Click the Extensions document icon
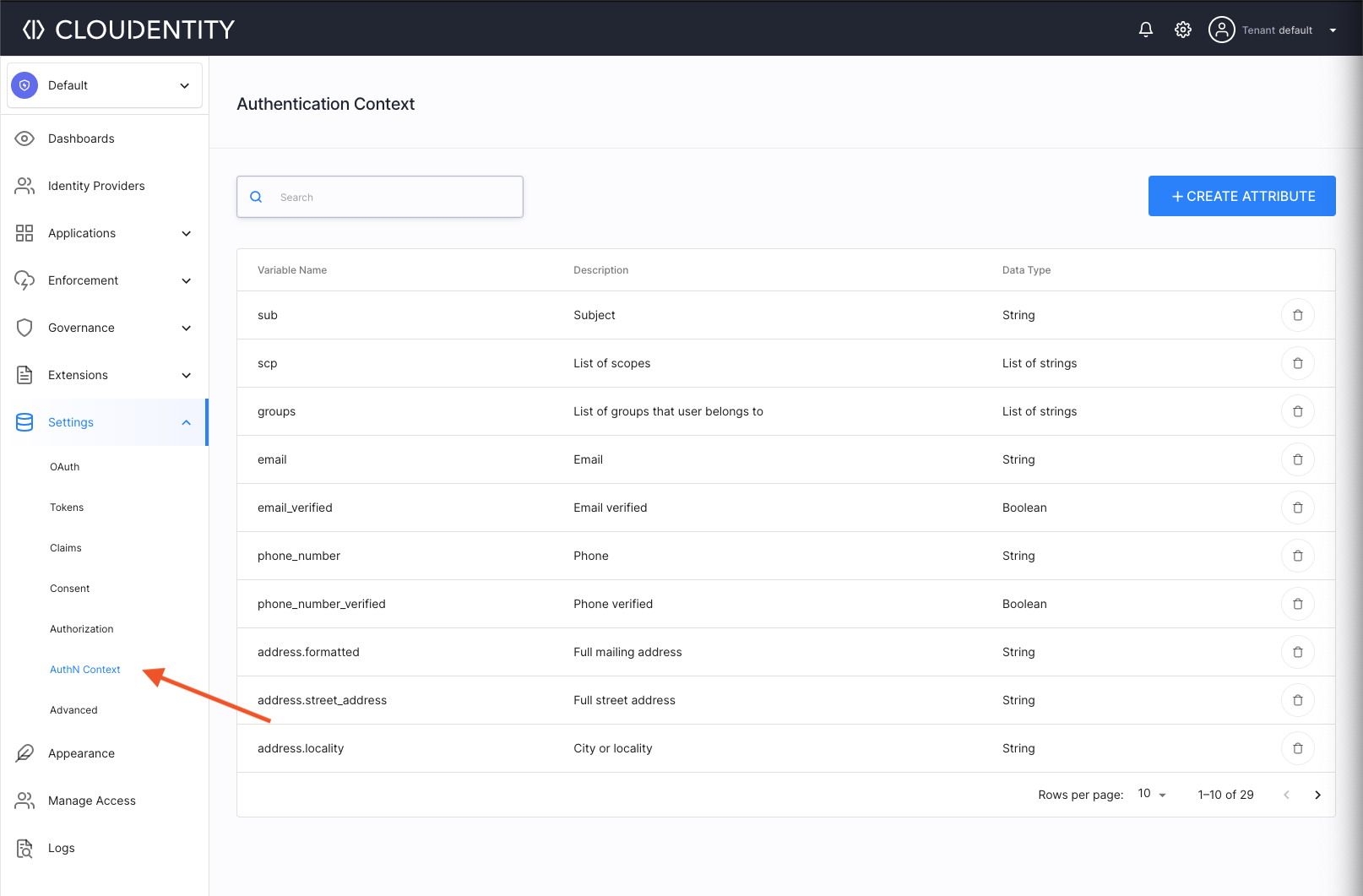1363x896 pixels. coord(24,375)
